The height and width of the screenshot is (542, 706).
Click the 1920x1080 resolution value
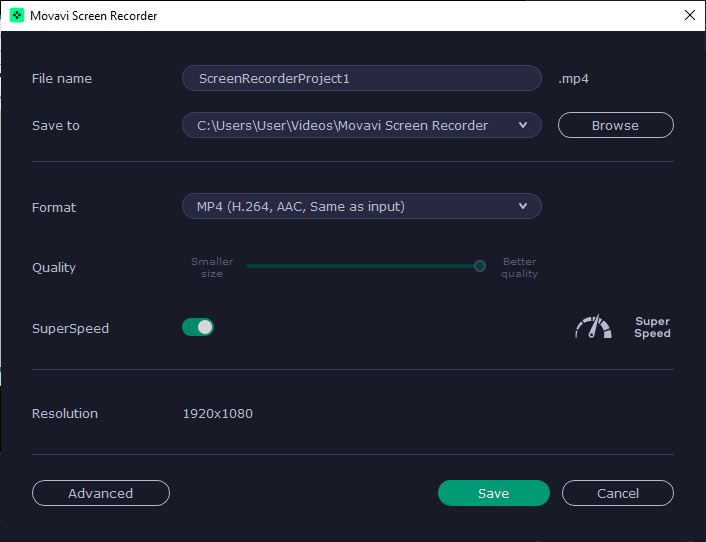[218, 413]
